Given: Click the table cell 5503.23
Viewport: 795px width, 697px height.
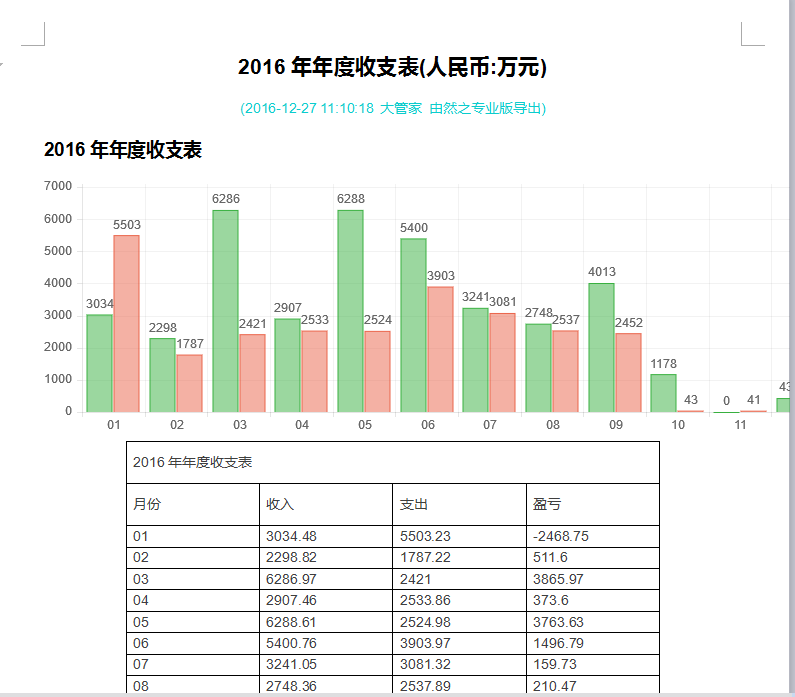Looking at the screenshot, I should point(459,536).
